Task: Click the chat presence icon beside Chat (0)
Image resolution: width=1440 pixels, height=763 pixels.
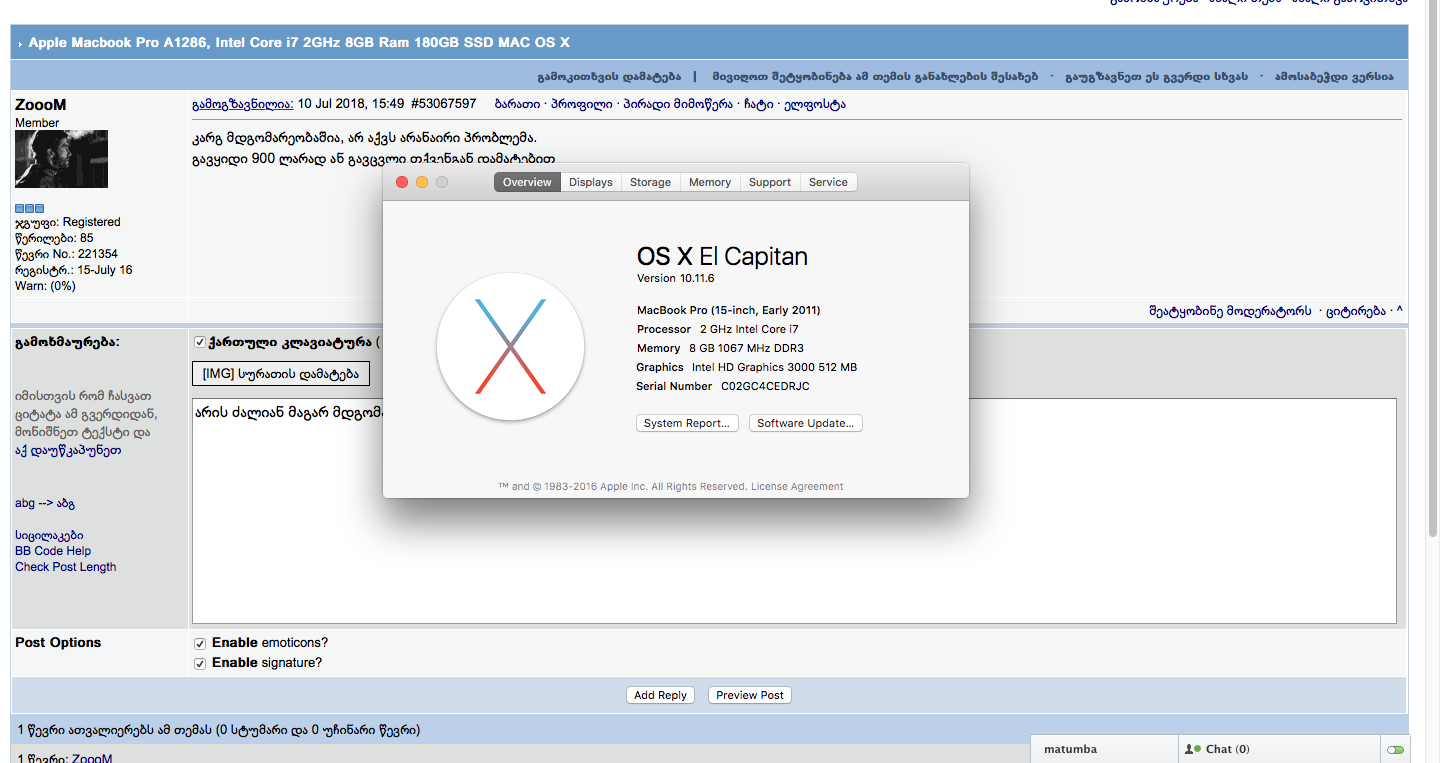Action: 1192,749
